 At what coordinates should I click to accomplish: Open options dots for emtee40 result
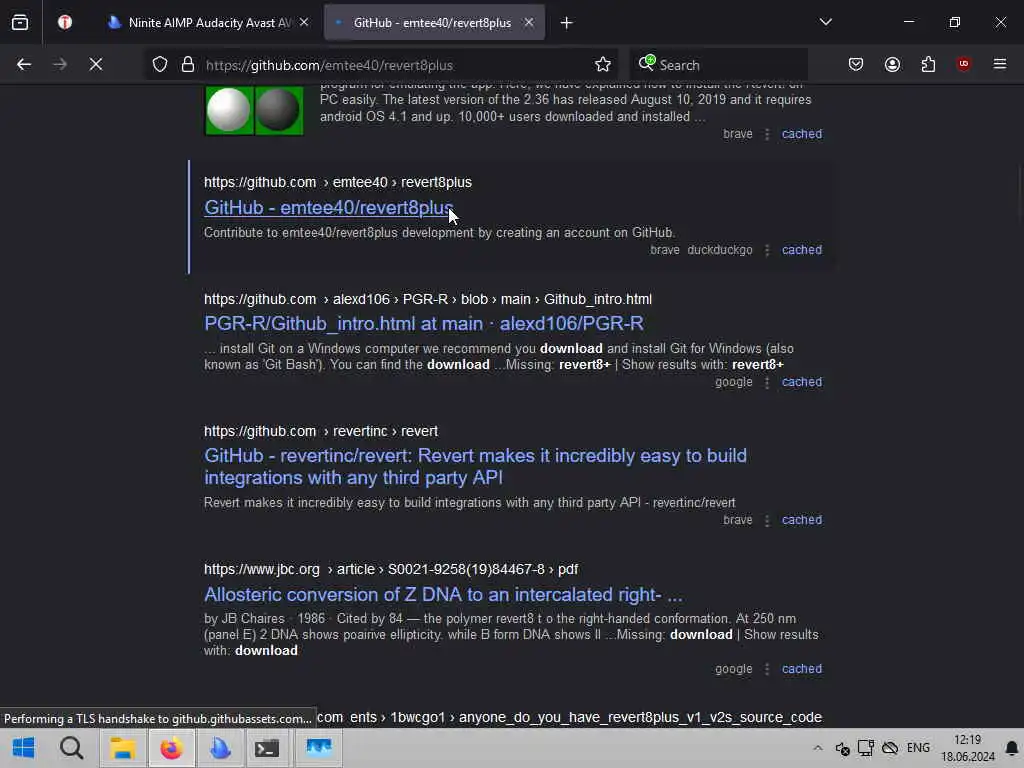point(767,250)
